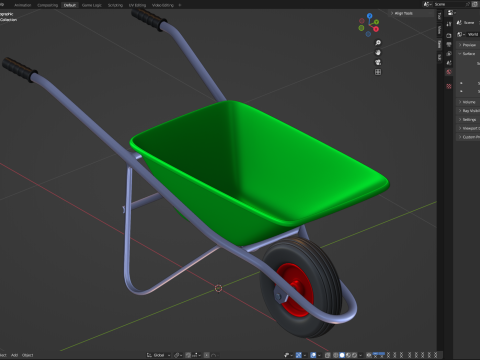Click the blue Z axis gizmo ball
This screenshot has width=480, height=360.
(x=369, y=16)
